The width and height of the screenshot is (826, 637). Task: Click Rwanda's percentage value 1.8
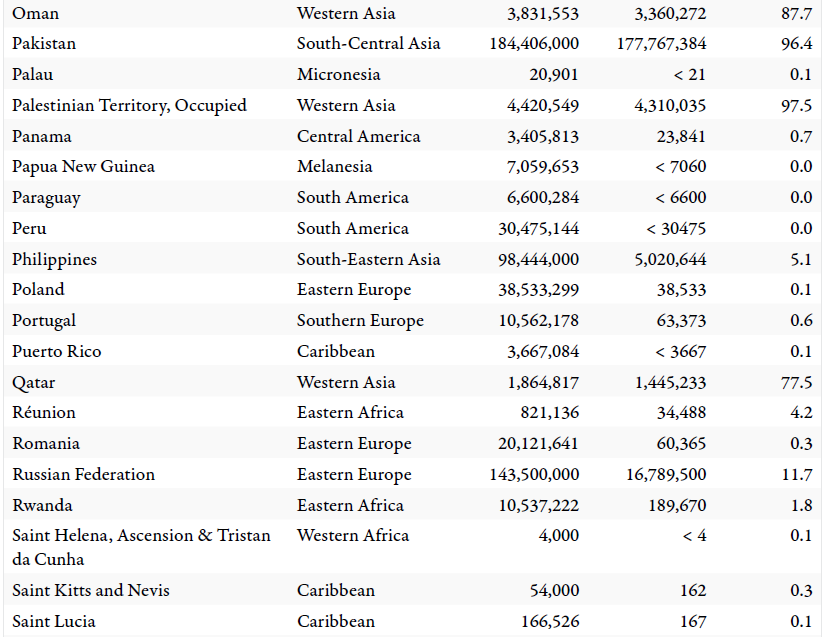(800, 506)
